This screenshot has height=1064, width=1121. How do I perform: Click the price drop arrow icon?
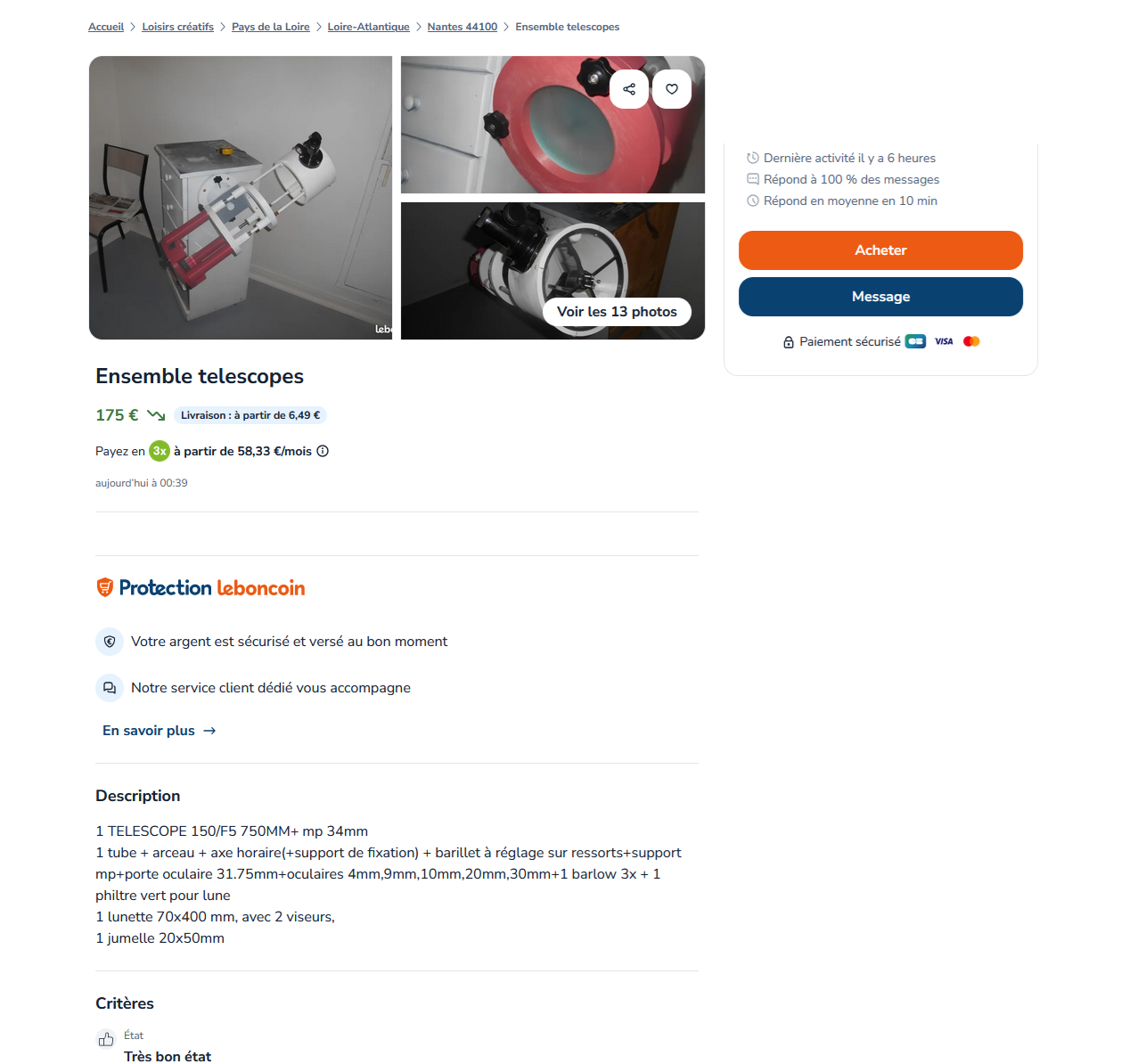(156, 415)
